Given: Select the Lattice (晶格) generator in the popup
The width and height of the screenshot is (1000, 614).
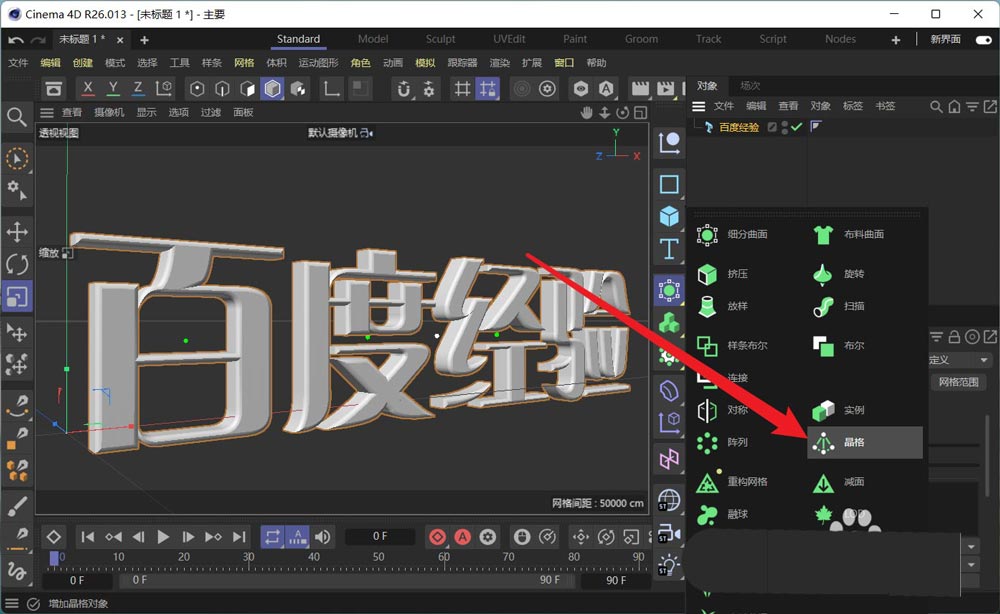Looking at the screenshot, I should point(865,442).
